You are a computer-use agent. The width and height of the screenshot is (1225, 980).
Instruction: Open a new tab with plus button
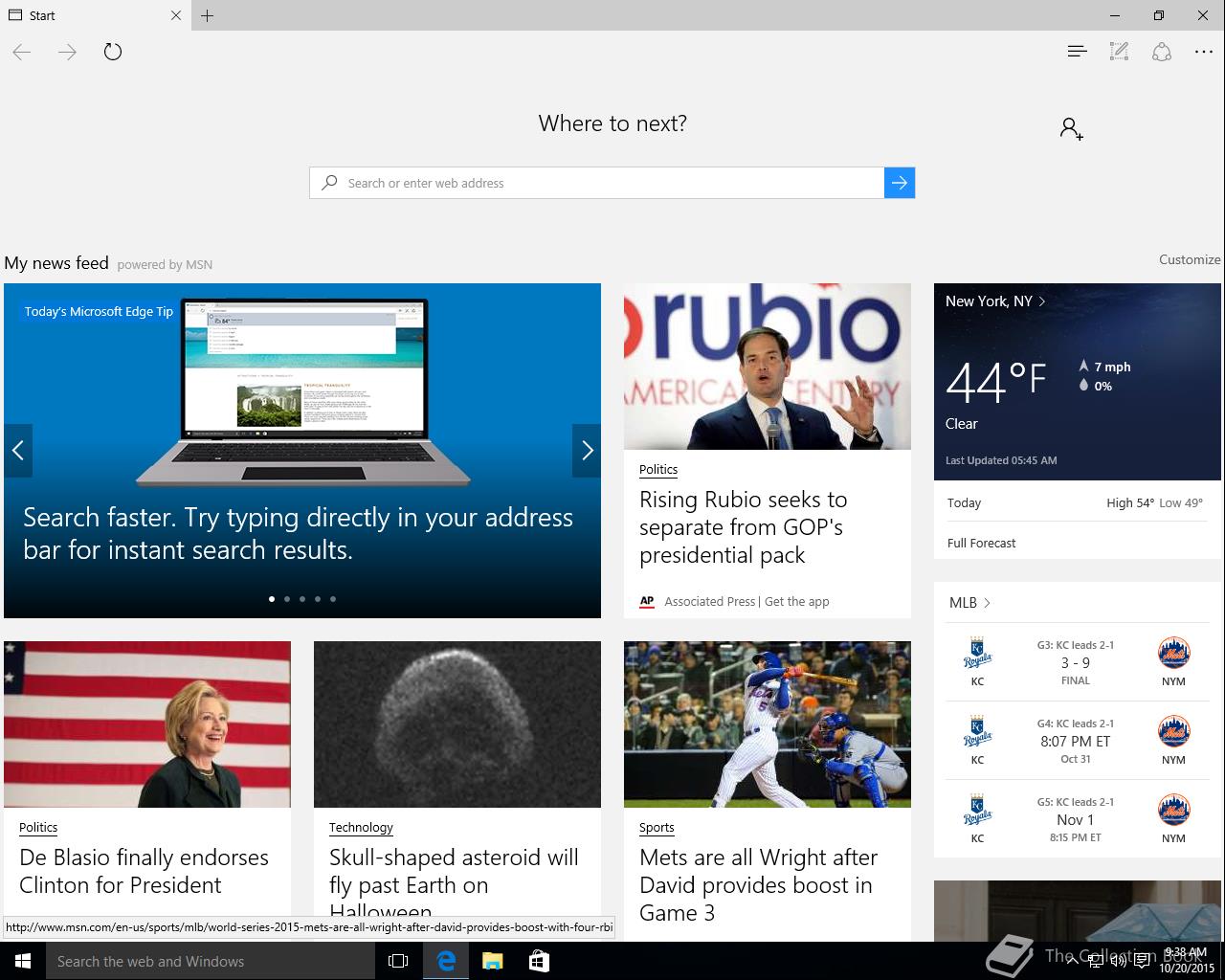pos(208,15)
